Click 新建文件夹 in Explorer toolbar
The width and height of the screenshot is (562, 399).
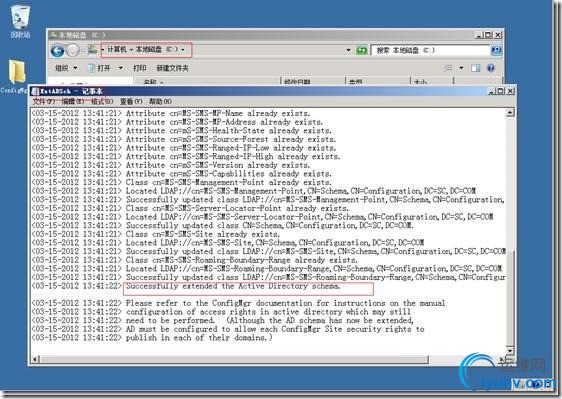tap(172, 68)
